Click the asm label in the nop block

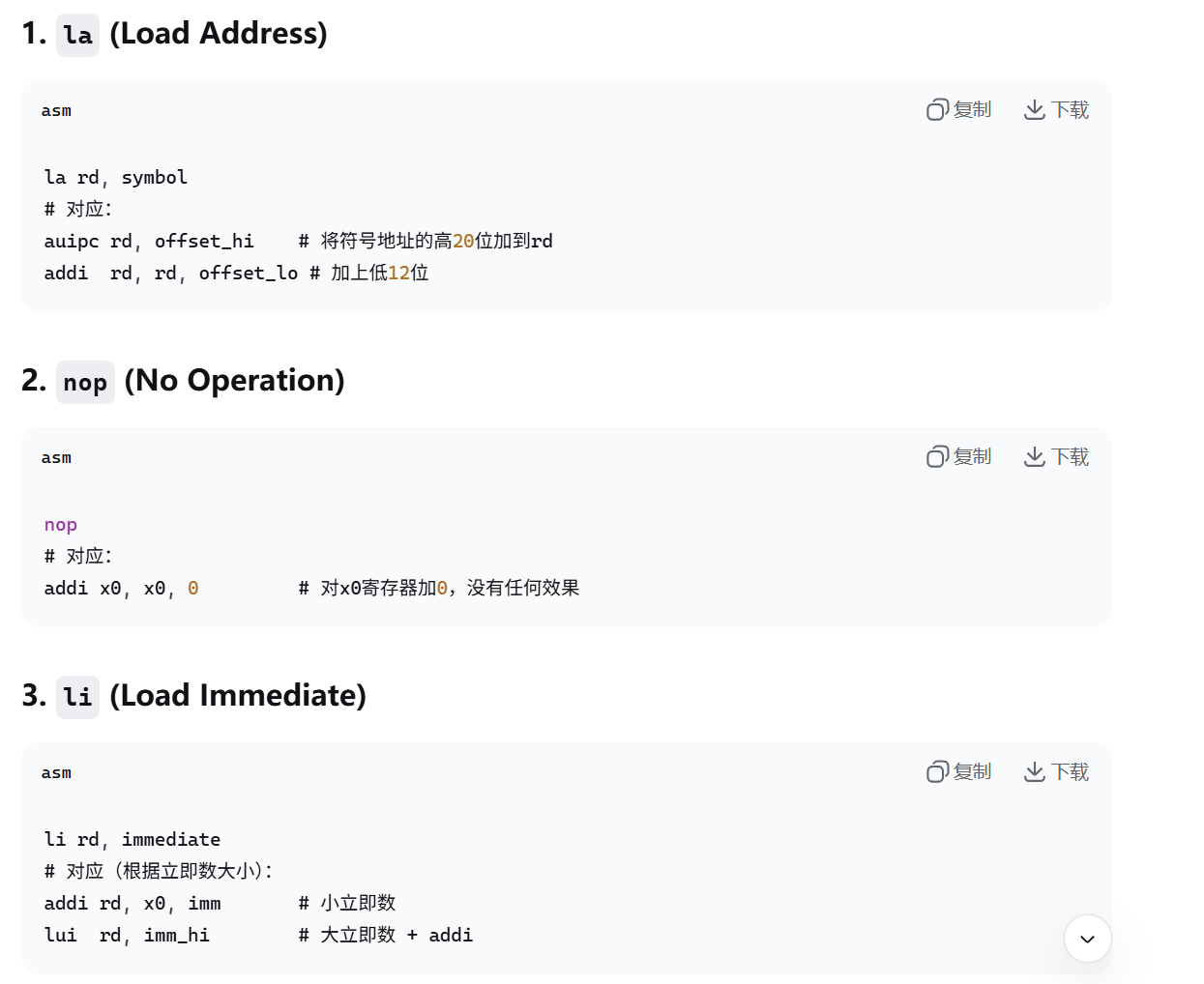coord(56,457)
